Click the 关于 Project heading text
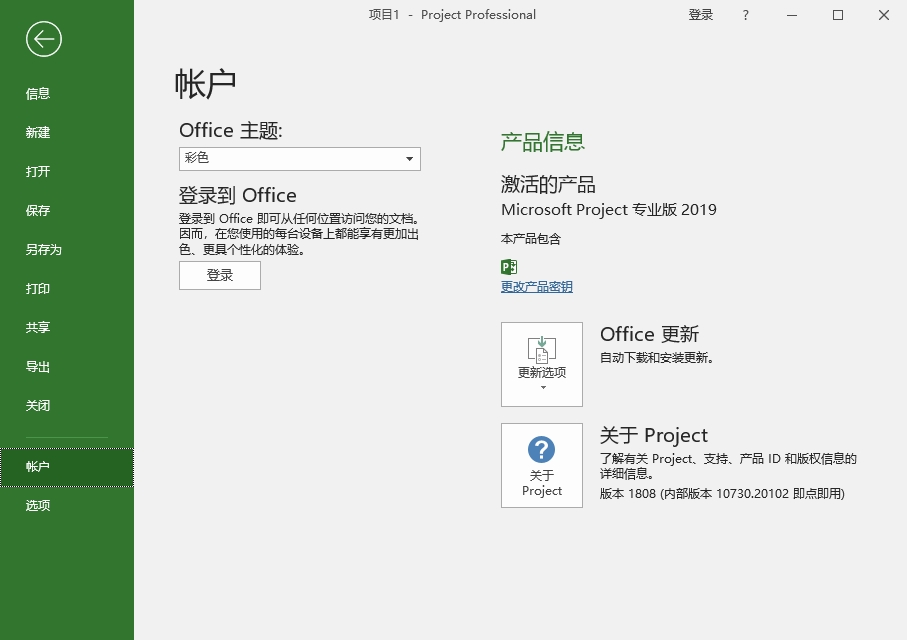This screenshot has width=907, height=640. pyautogui.click(x=654, y=435)
